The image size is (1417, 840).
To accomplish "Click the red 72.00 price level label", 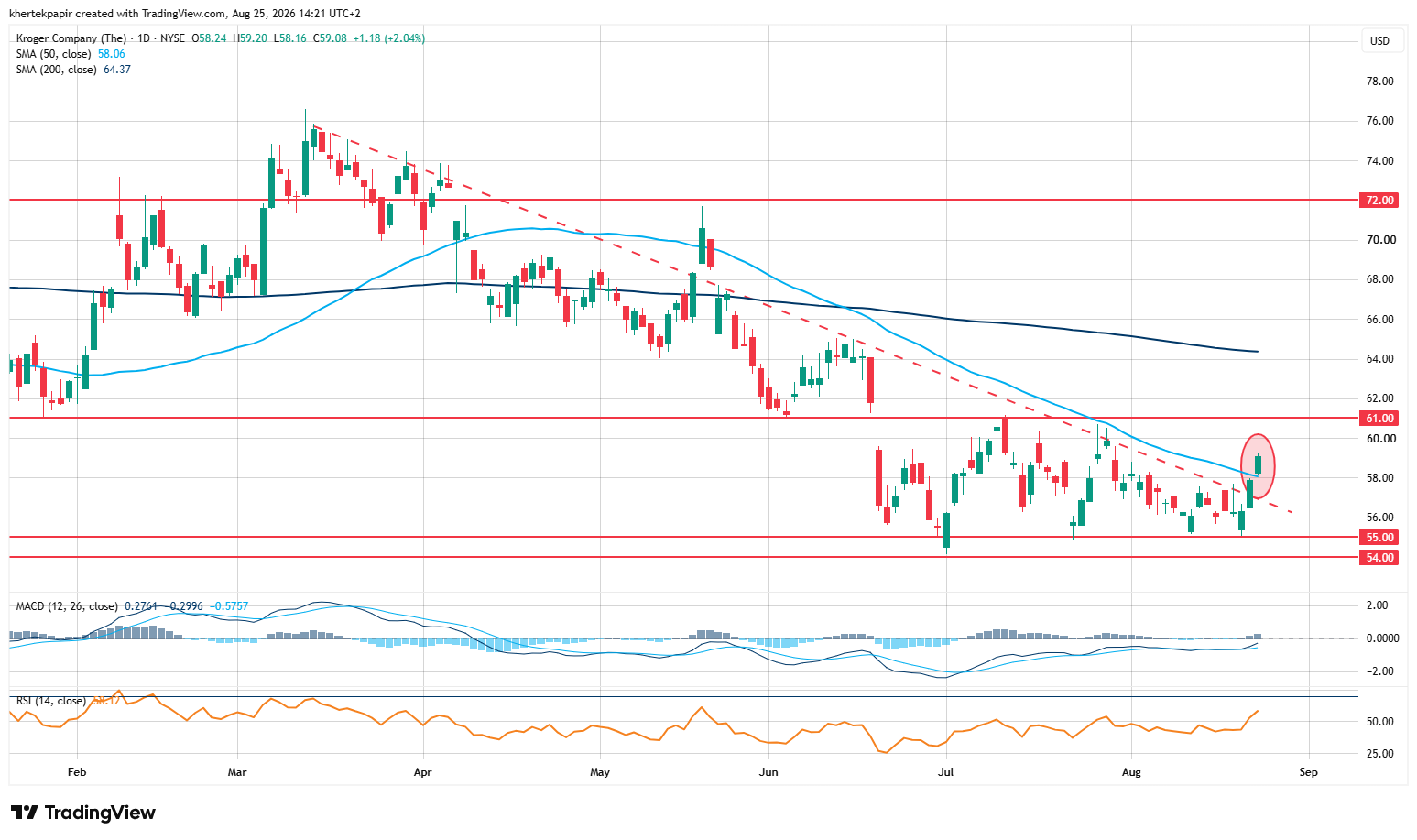I will coord(1380,200).
